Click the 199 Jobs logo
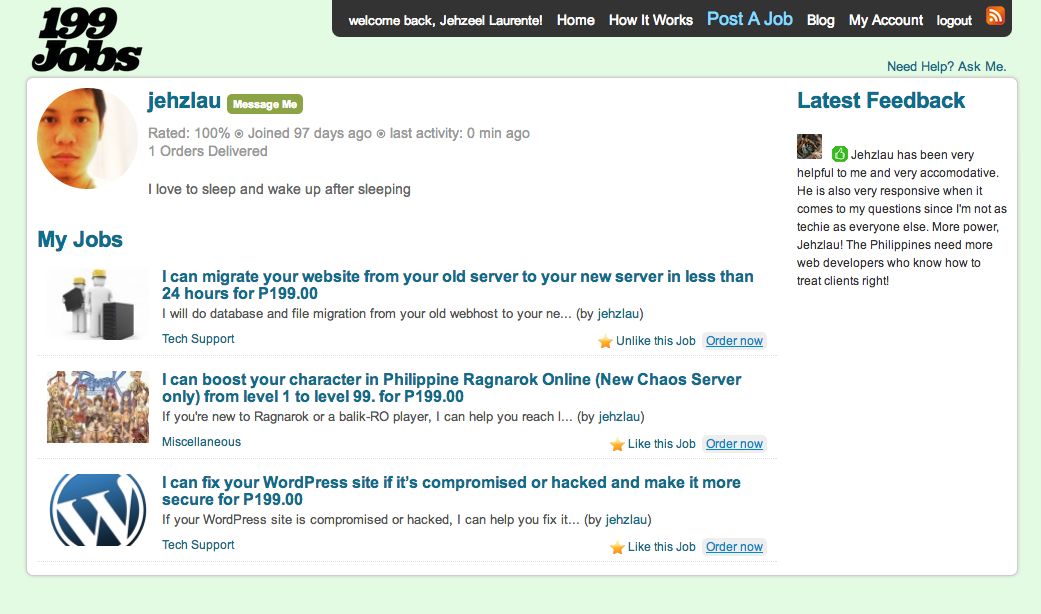This screenshot has width=1041, height=614. point(86,40)
